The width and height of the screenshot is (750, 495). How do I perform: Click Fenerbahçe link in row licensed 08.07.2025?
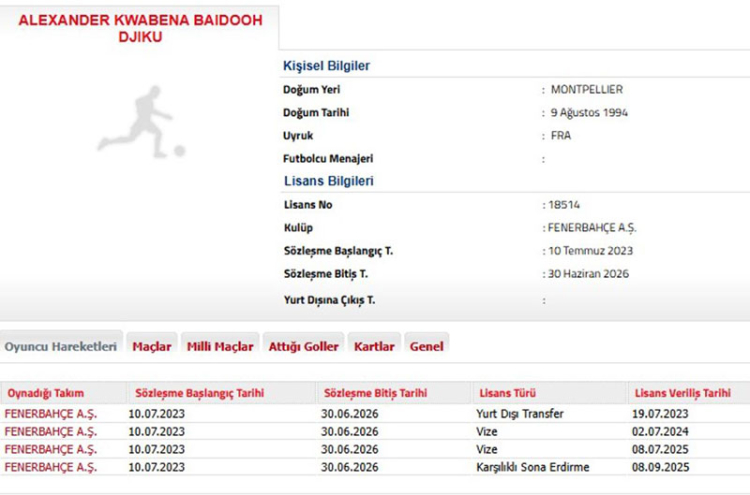point(51,450)
